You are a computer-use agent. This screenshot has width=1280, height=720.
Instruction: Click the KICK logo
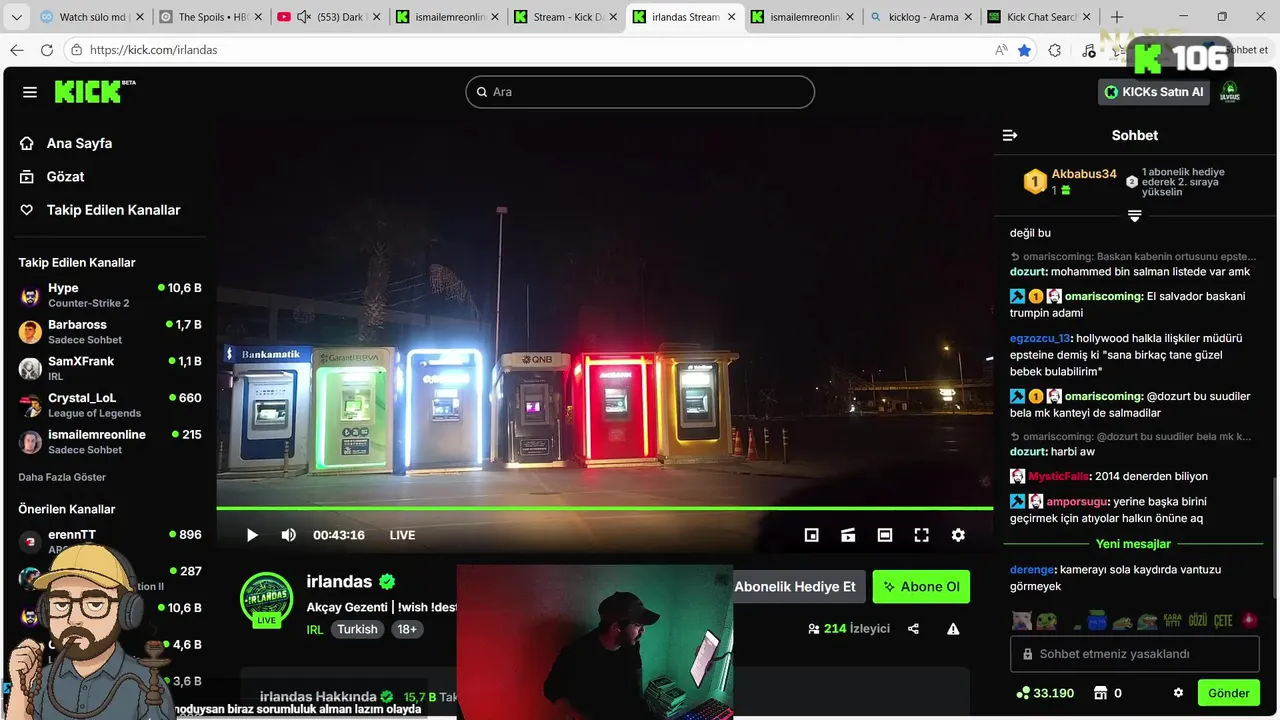[x=94, y=91]
